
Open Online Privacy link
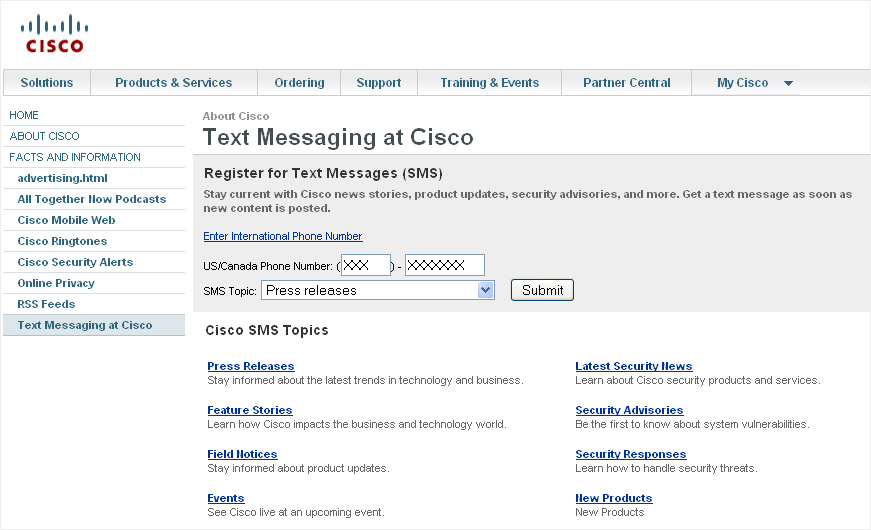pos(56,283)
